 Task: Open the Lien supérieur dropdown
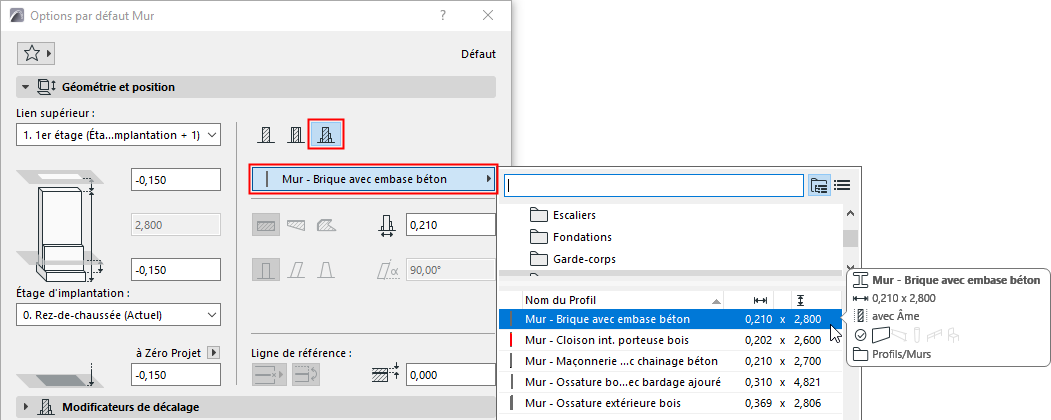coord(118,135)
